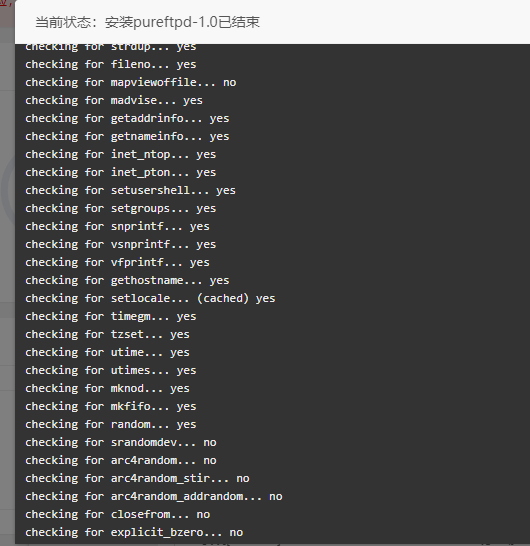530x546 pixels.
Task: Click the 'setlocale... (cached) yes' line
Action: point(150,298)
